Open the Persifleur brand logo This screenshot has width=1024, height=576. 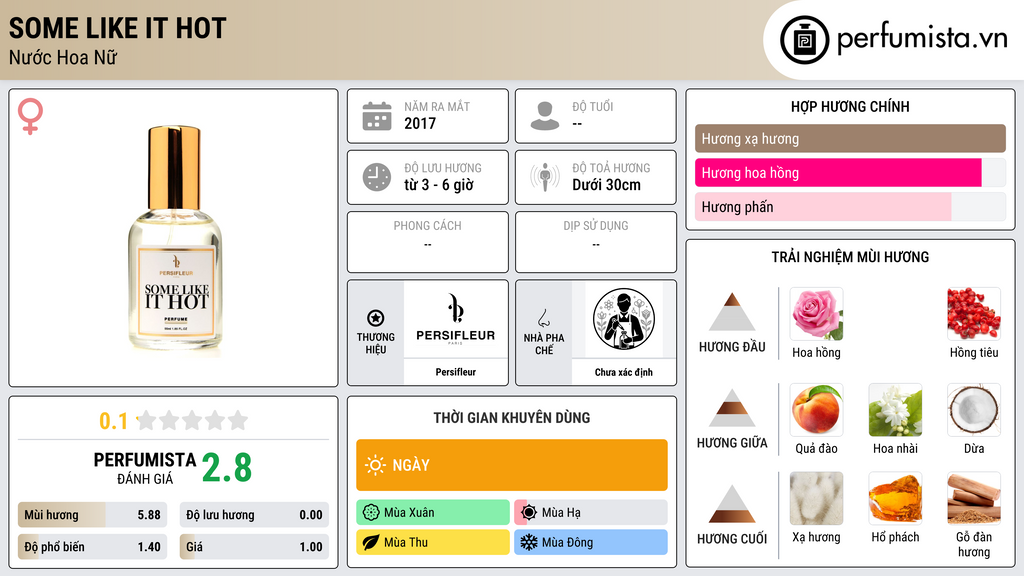pos(456,319)
